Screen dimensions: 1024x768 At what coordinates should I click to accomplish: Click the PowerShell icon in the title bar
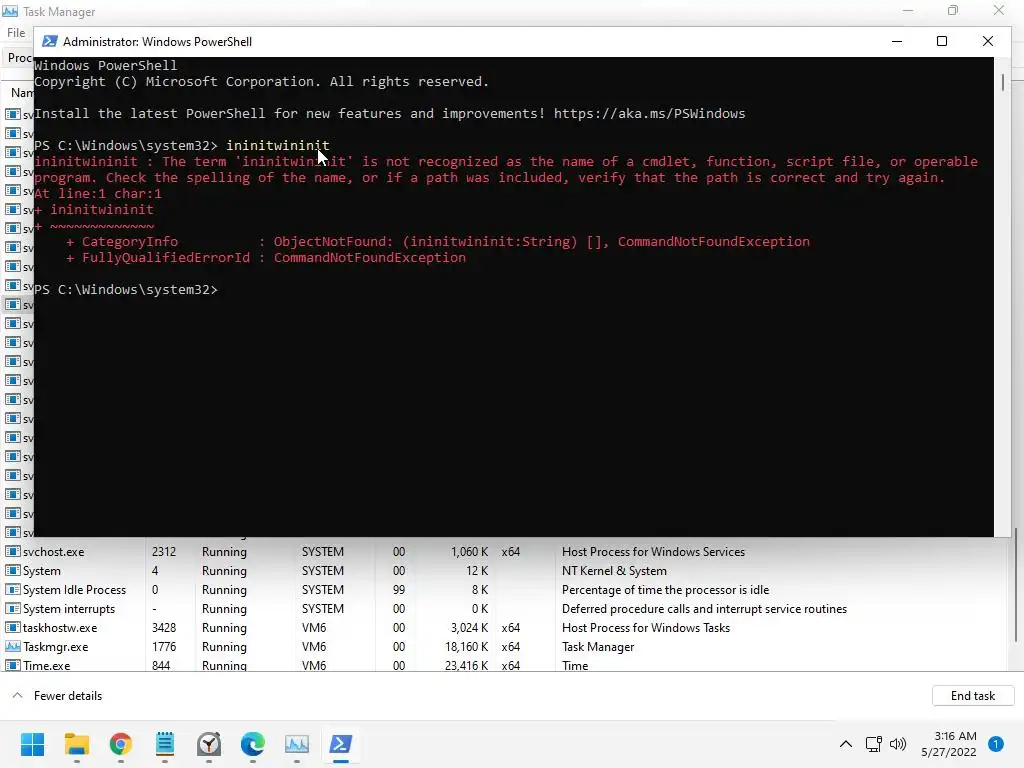click(x=49, y=41)
